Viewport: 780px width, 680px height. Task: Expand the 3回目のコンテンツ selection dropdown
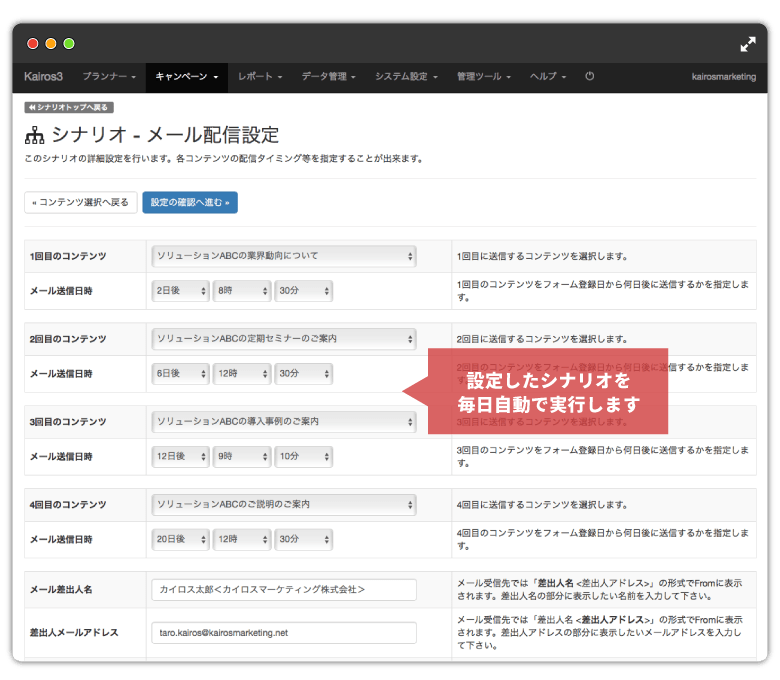pos(284,422)
